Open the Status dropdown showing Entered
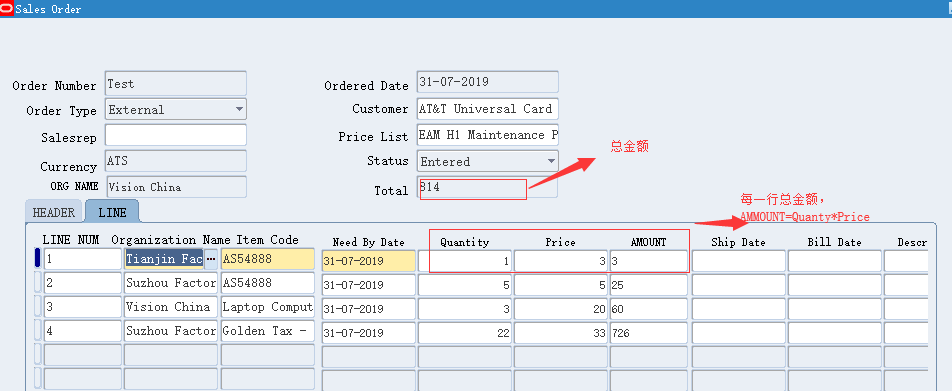The image size is (952, 391). coord(551,162)
